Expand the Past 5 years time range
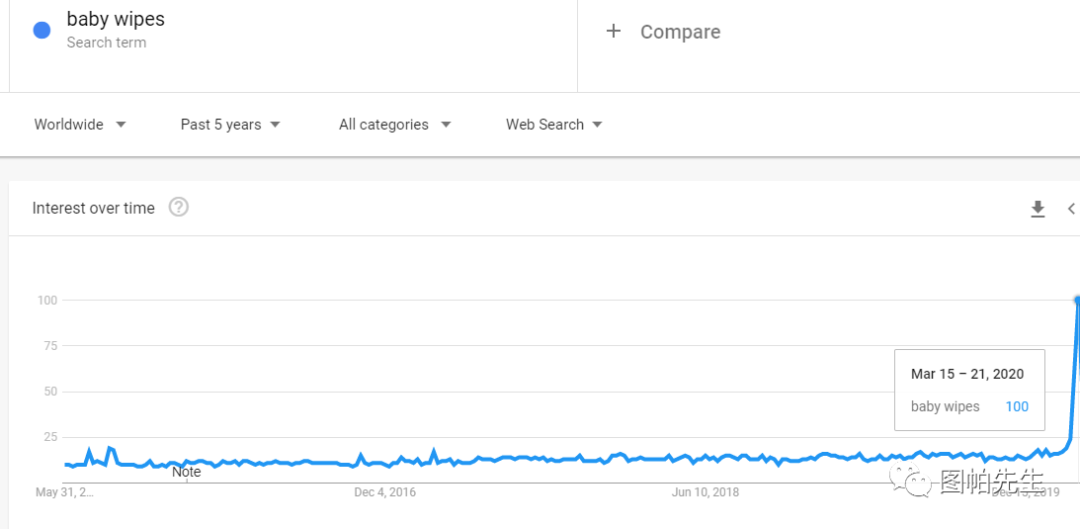1080x529 pixels. coord(230,124)
